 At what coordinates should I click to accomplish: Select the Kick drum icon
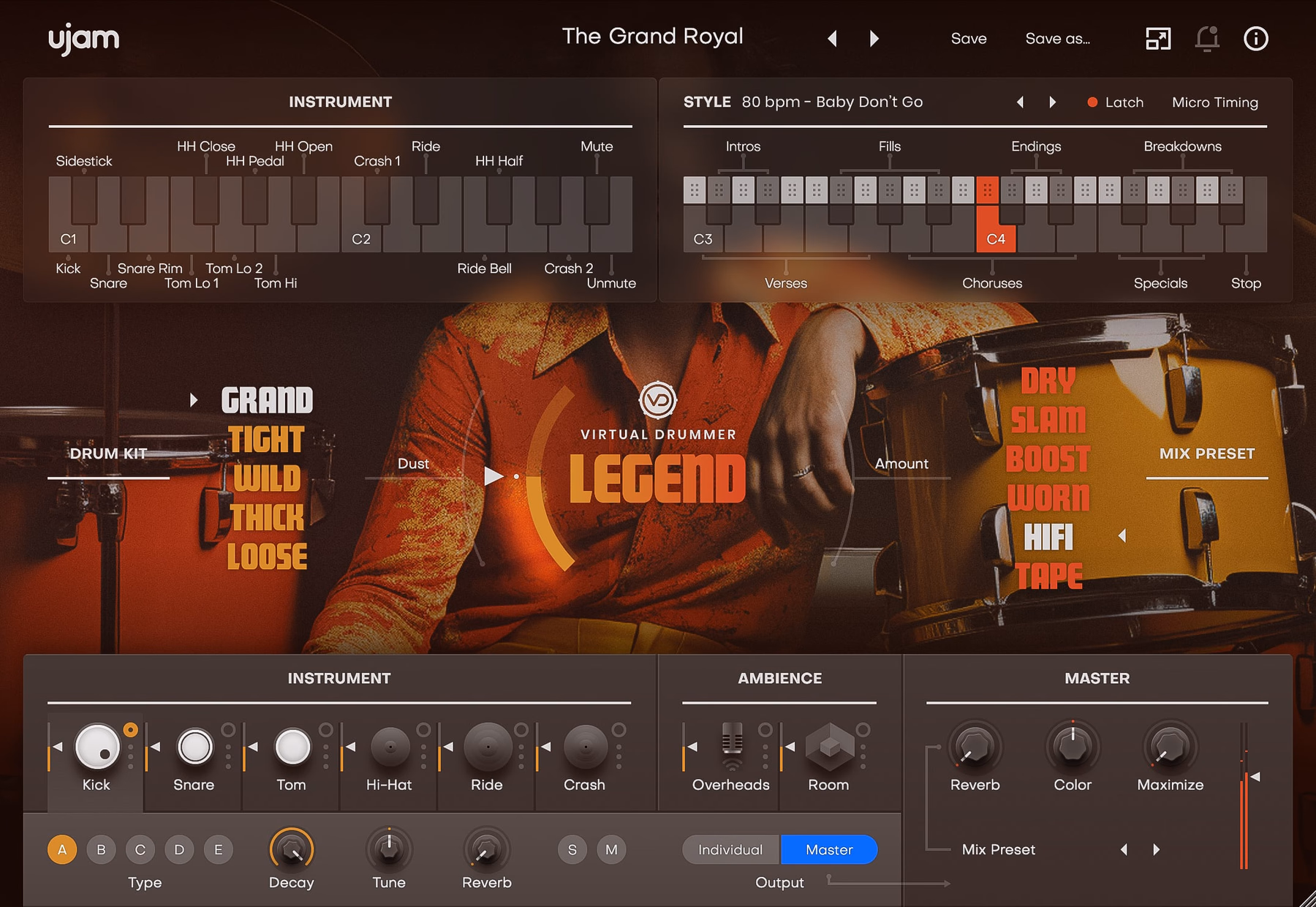(97, 747)
